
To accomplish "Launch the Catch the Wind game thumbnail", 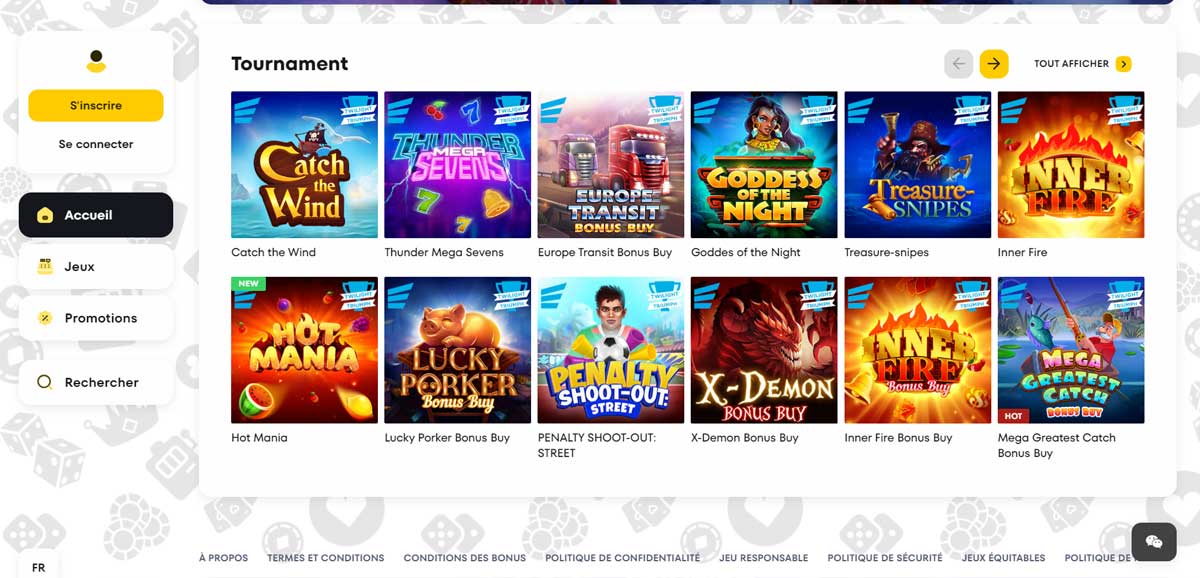I will tap(304, 165).
